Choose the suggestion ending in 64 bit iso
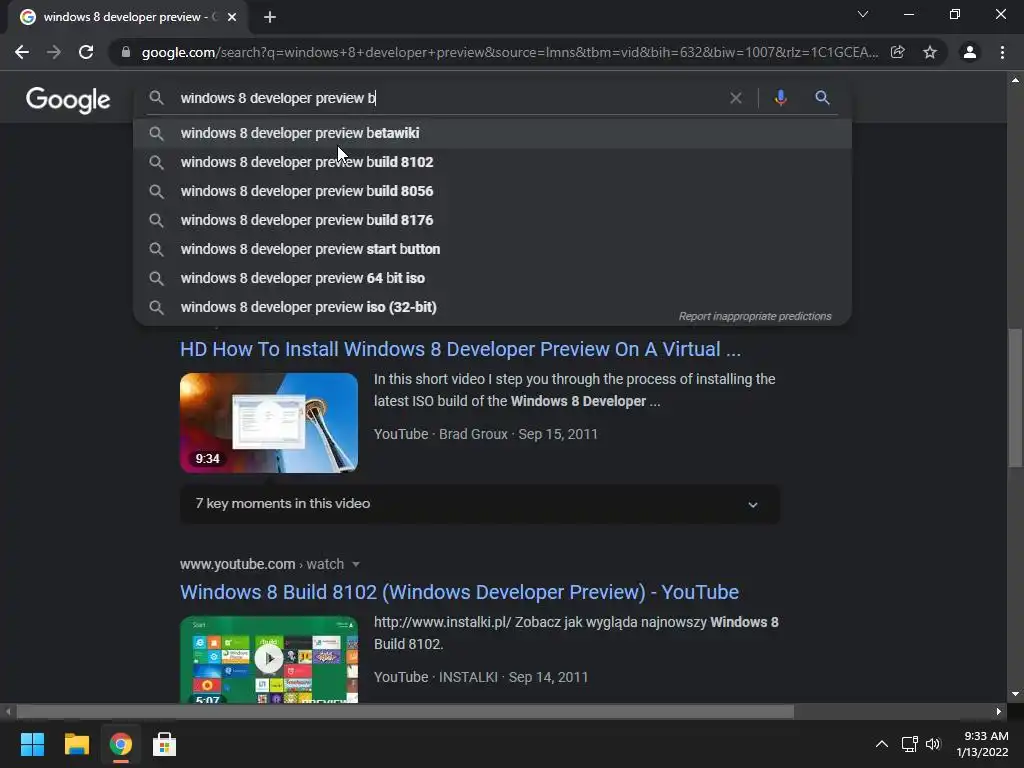Screen dimensions: 1024x768 click(x=492, y=278)
